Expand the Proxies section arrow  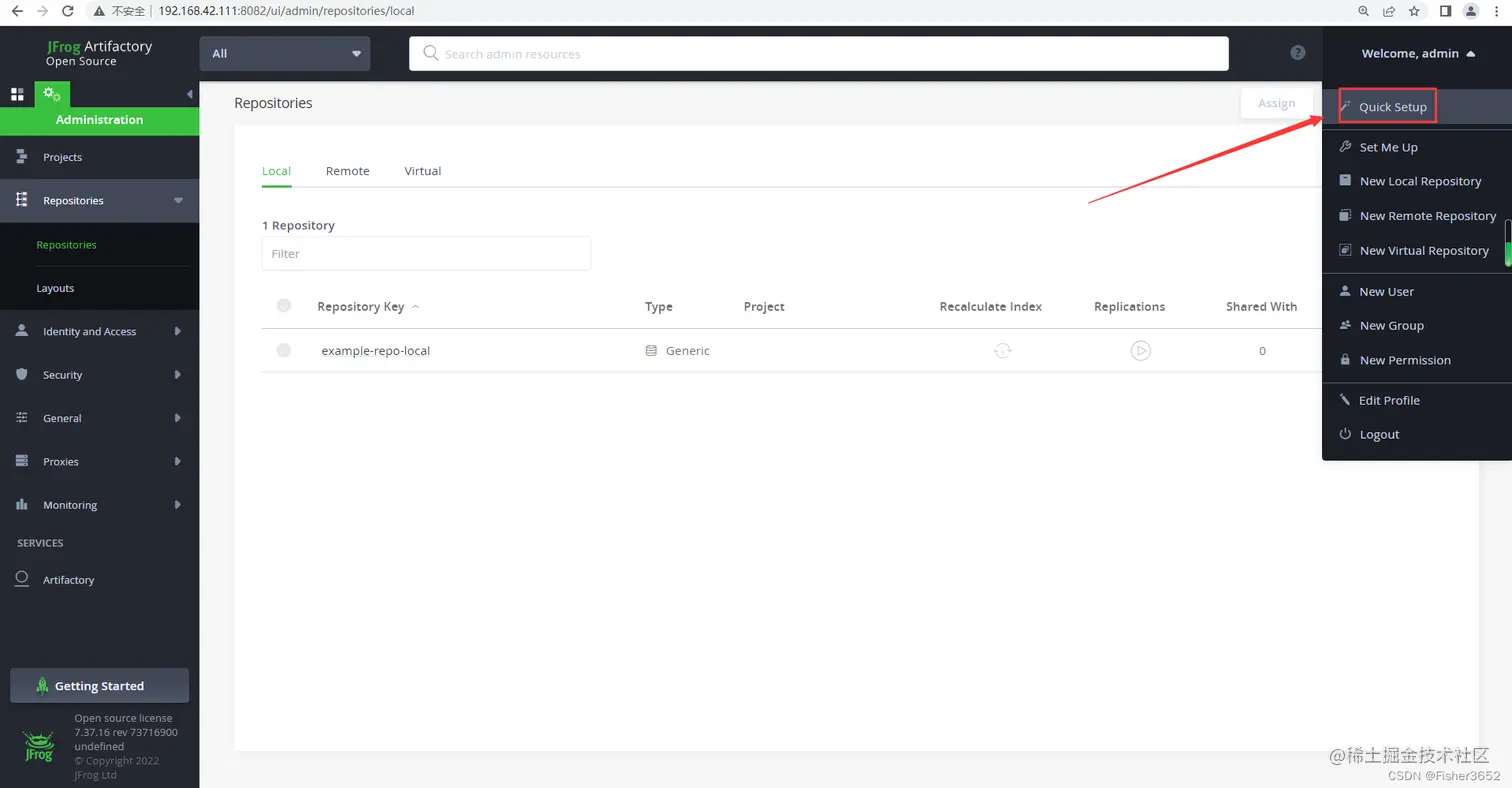pos(178,461)
